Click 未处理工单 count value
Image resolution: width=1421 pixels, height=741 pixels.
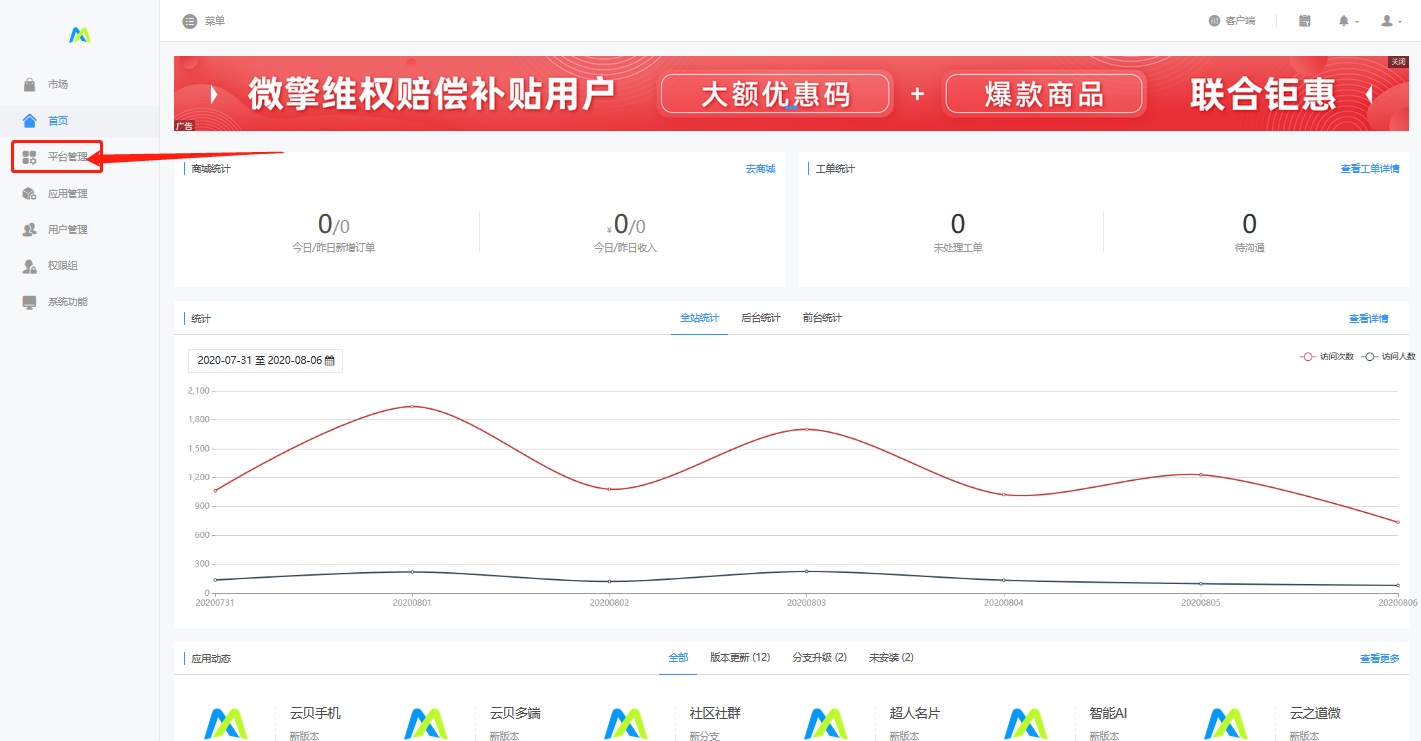tap(957, 224)
